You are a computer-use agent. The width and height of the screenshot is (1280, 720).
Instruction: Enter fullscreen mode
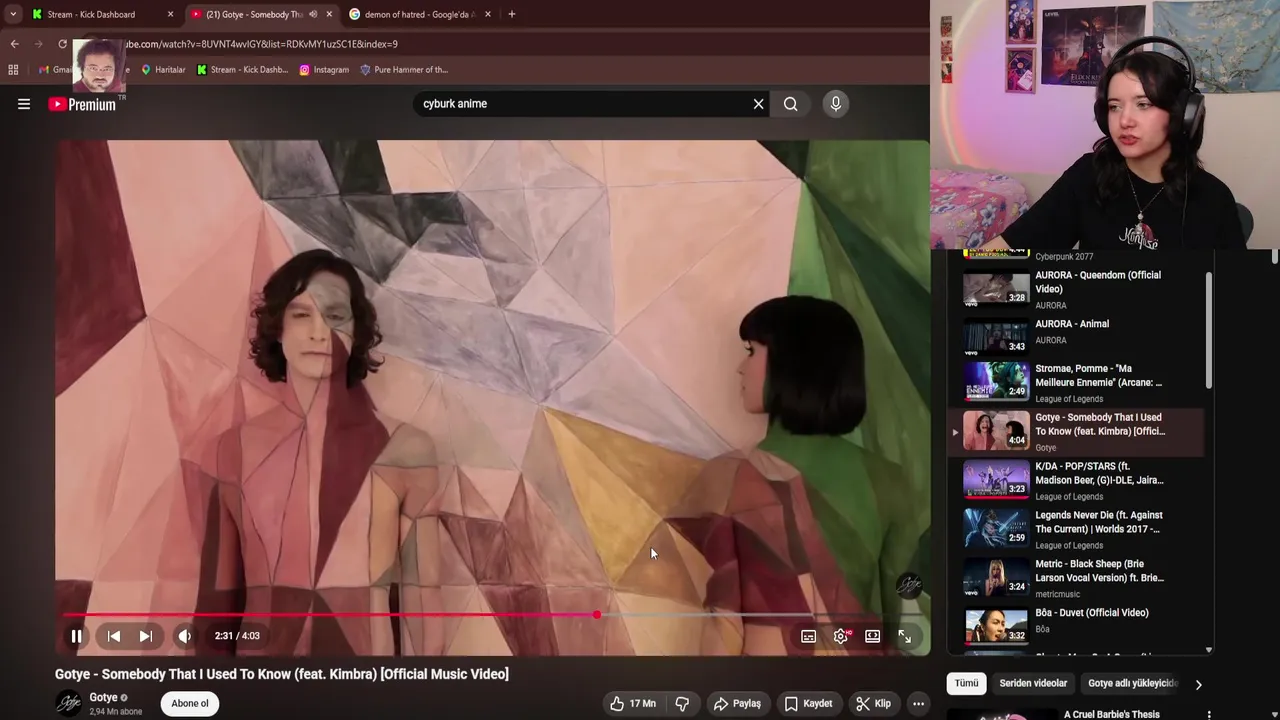point(905,636)
